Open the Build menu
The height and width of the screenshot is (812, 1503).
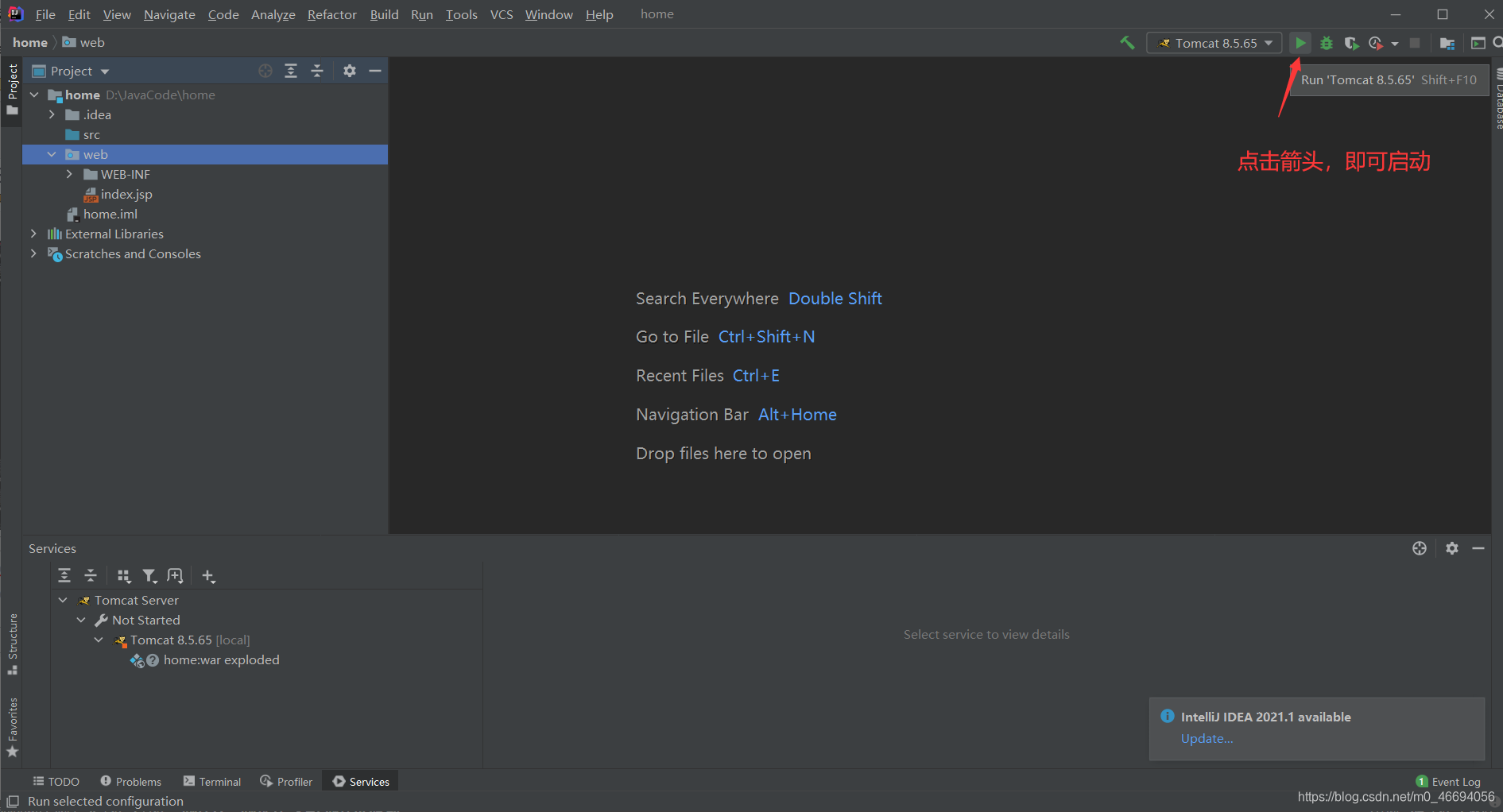tap(385, 14)
